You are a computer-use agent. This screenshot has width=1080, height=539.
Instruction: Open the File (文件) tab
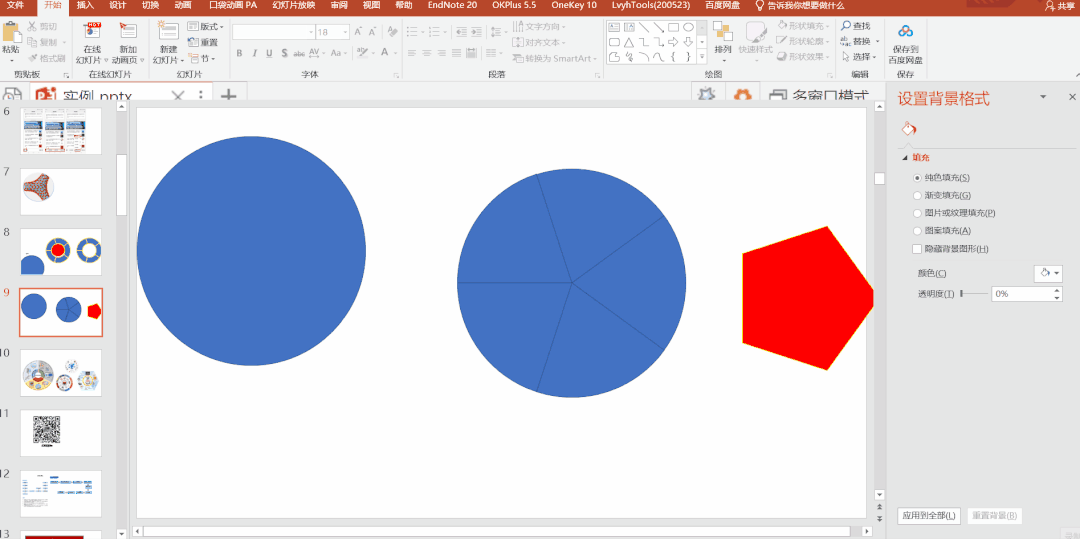pos(15,6)
